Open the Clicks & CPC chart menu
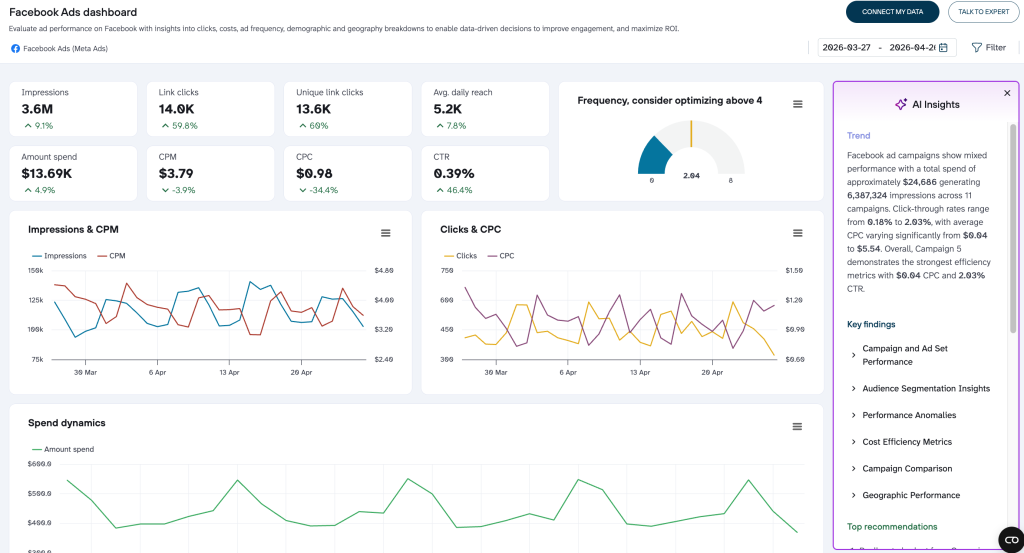The image size is (1024, 553). pyautogui.click(x=797, y=233)
